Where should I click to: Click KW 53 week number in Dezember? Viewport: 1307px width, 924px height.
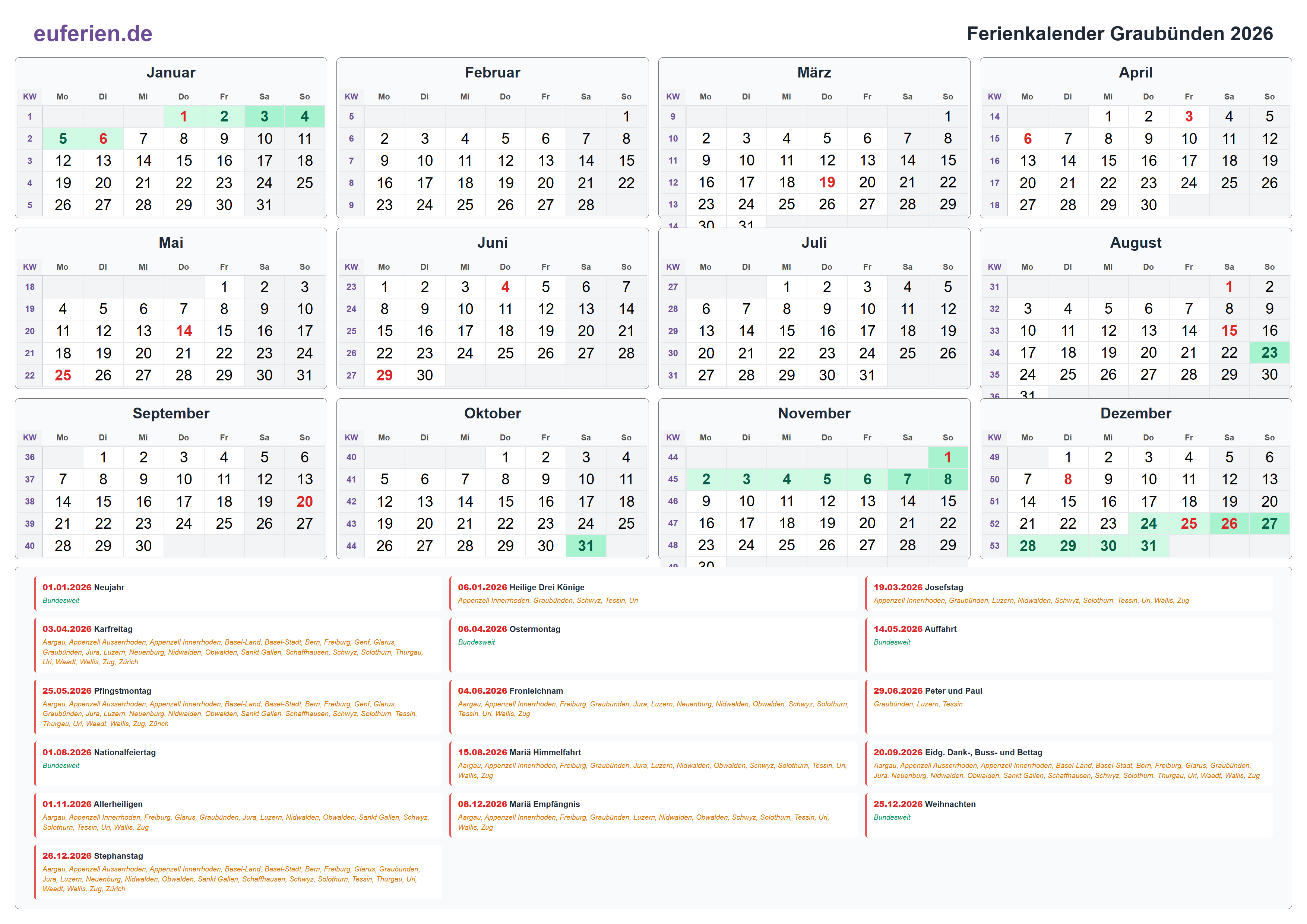994,546
